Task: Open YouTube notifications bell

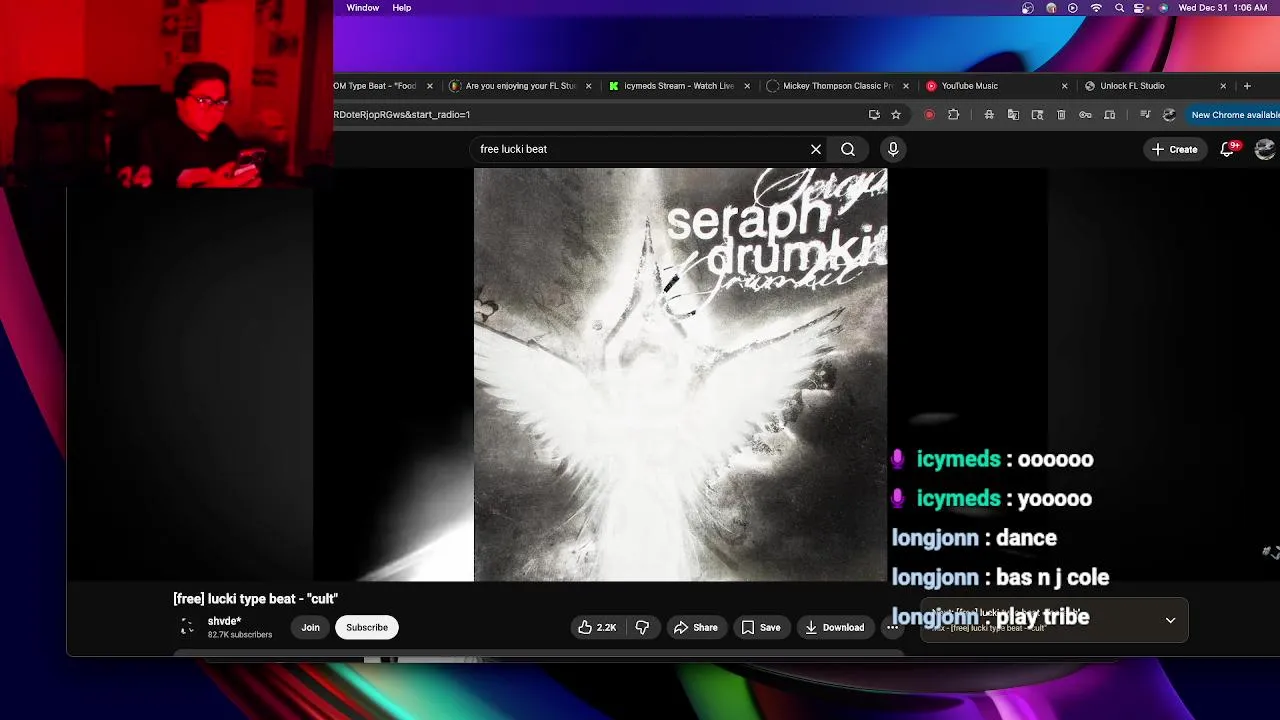Action: click(1228, 149)
